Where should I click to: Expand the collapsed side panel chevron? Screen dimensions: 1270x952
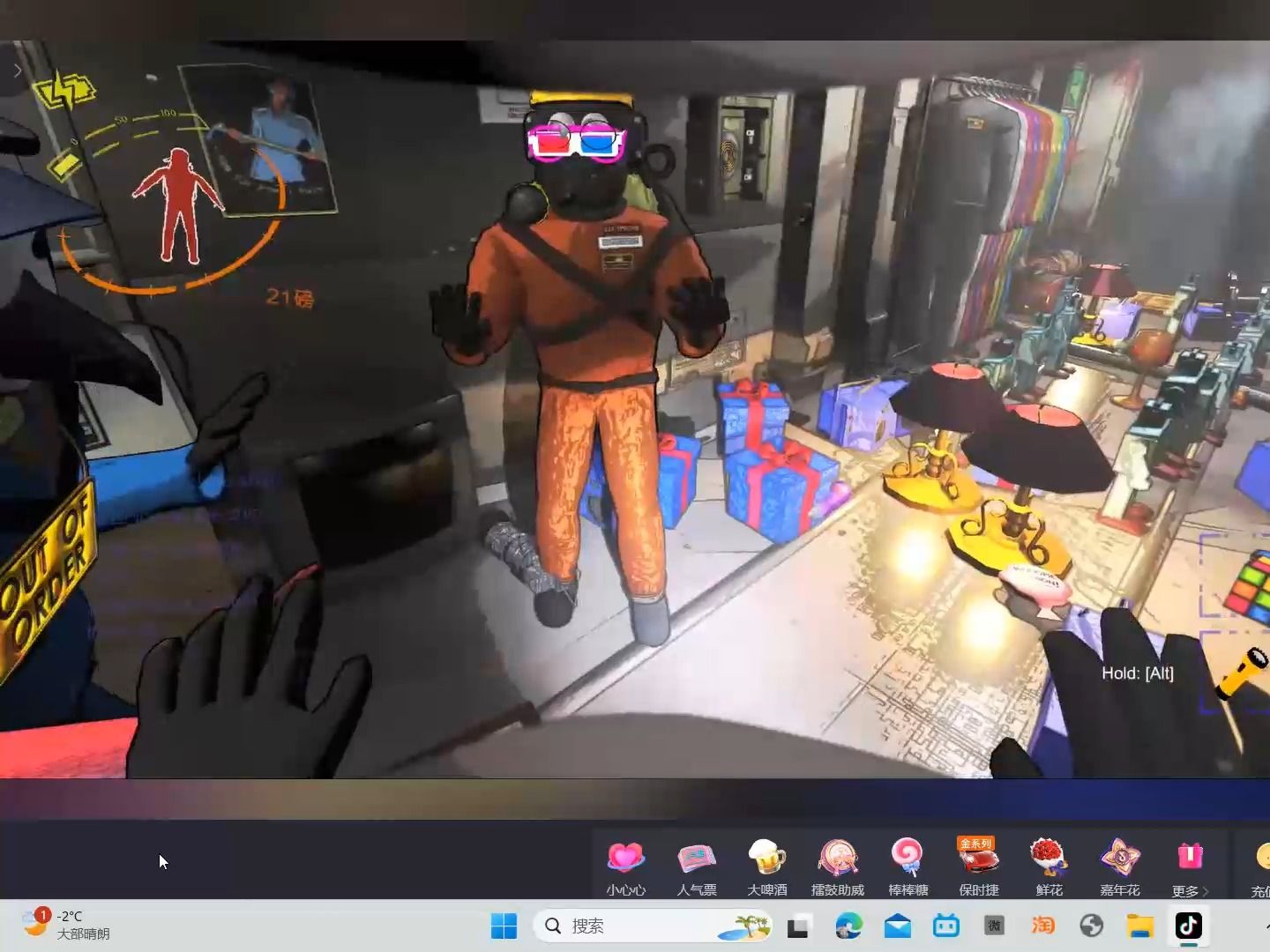pos(17,71)
